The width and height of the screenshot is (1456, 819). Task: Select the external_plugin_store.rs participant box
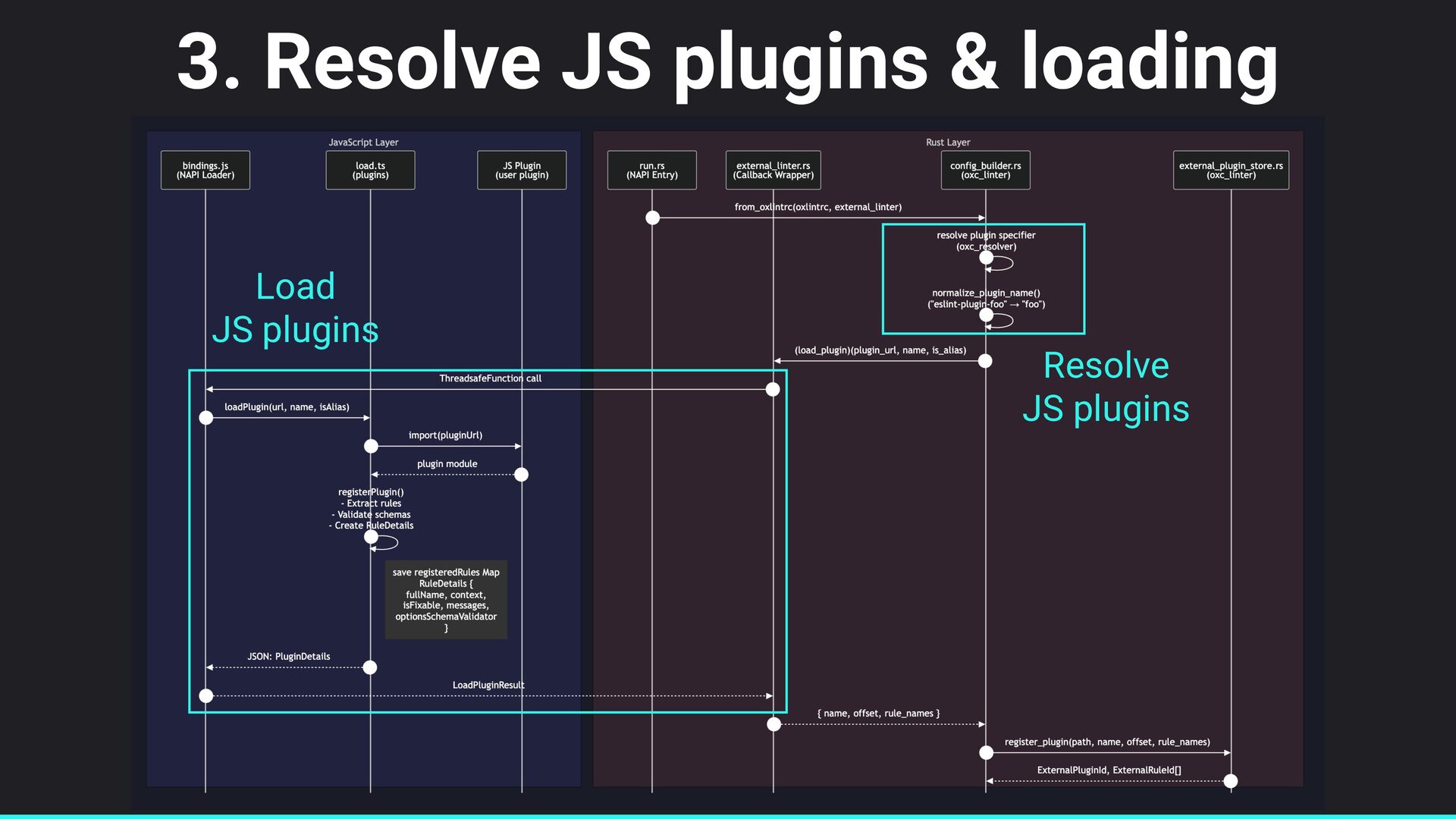click(x=1231, y=170)
